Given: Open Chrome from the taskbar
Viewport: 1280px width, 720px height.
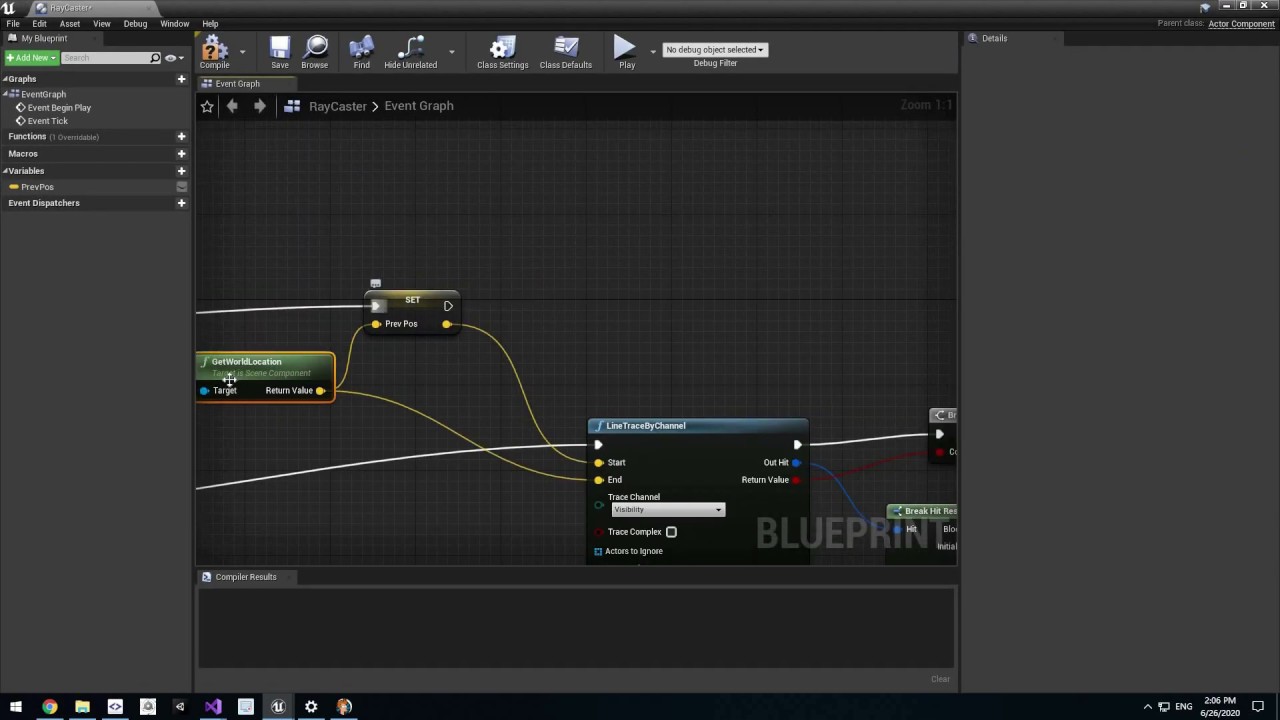Looking at the screenshot, I should [49, 707].
